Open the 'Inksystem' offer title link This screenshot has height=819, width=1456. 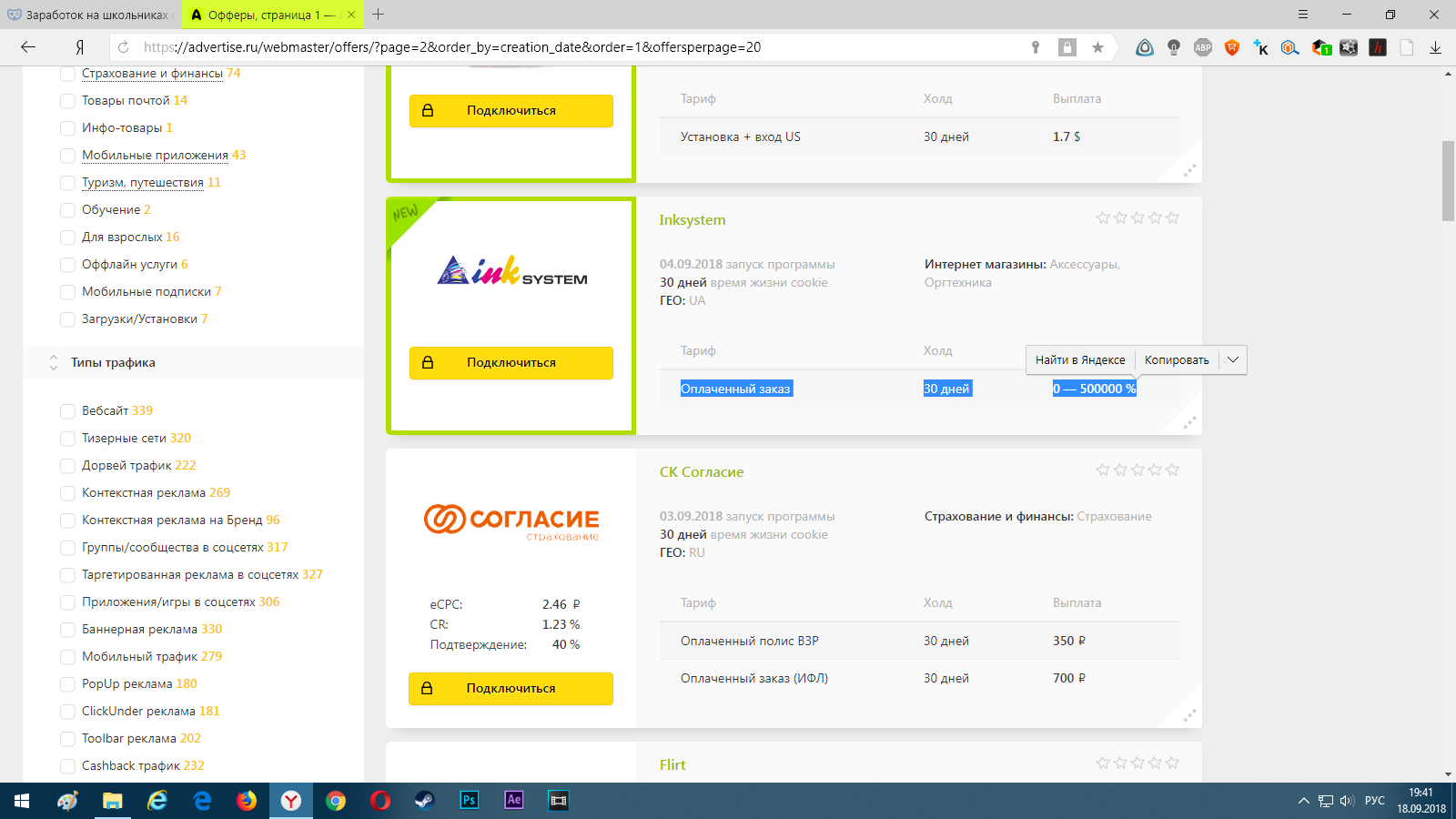[x=693, y=220]
